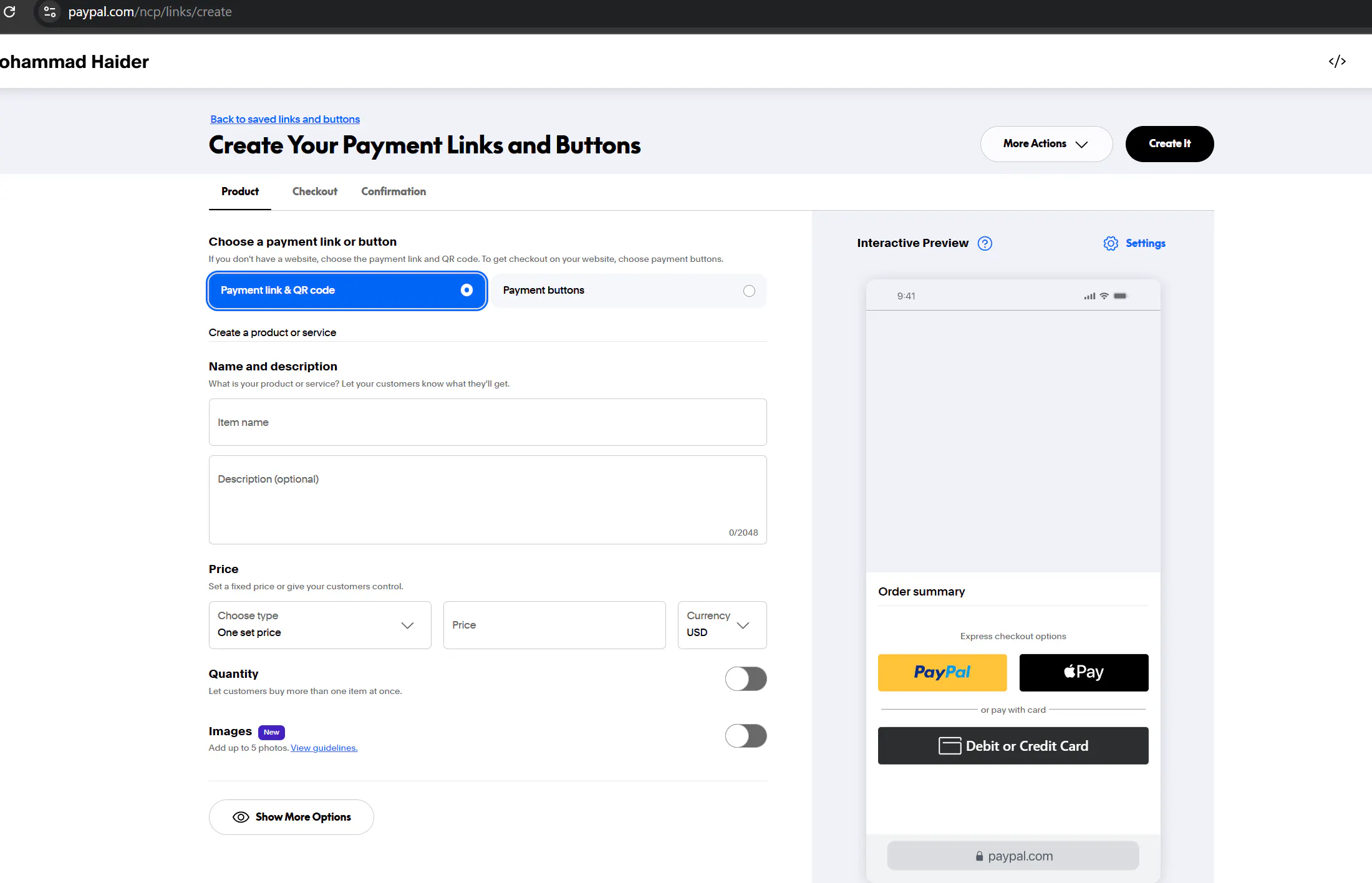
Task: Click the 0/2048 character counter
Action: (743, 533)
